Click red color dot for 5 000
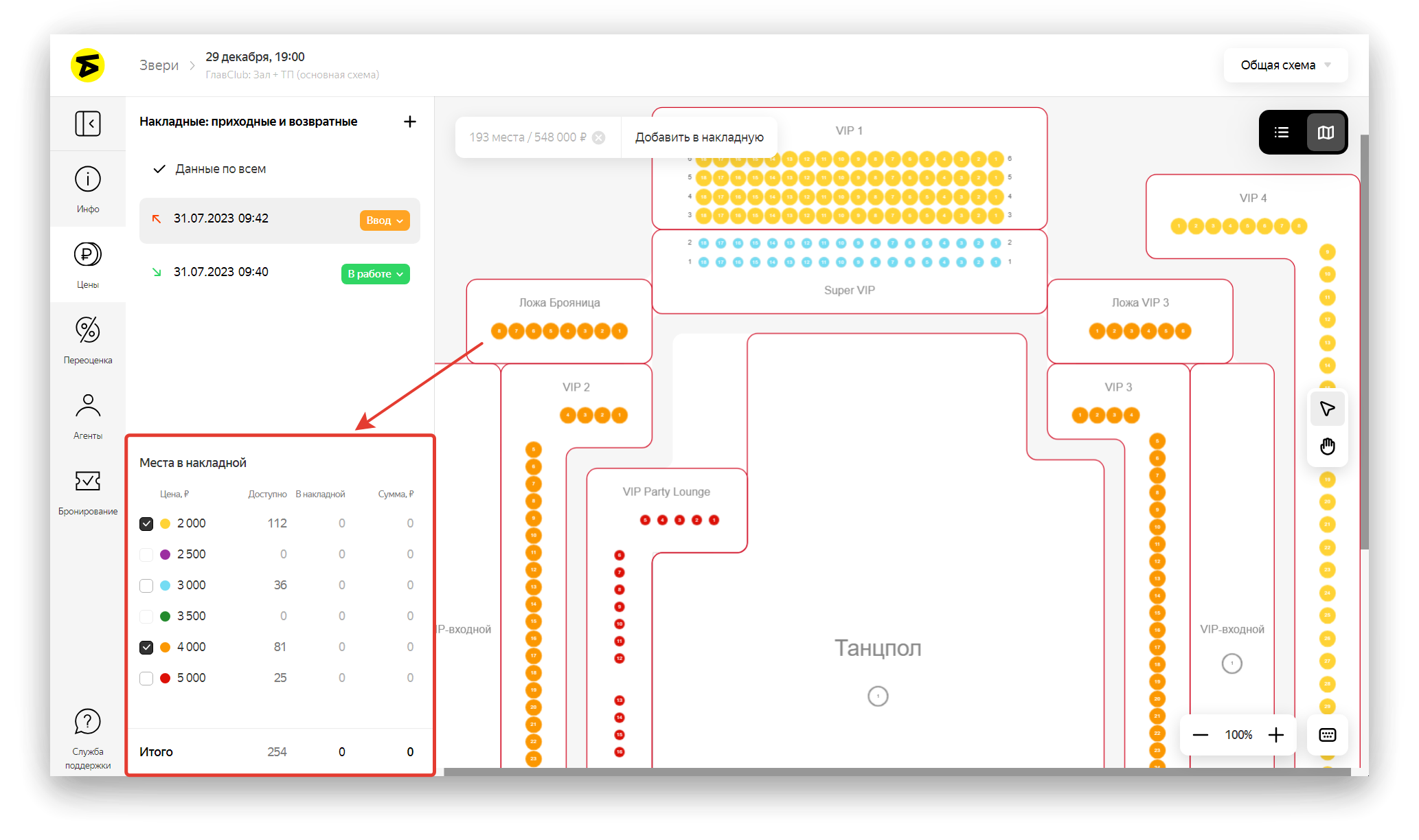The image size is (1419, 840). pos(166,679)
